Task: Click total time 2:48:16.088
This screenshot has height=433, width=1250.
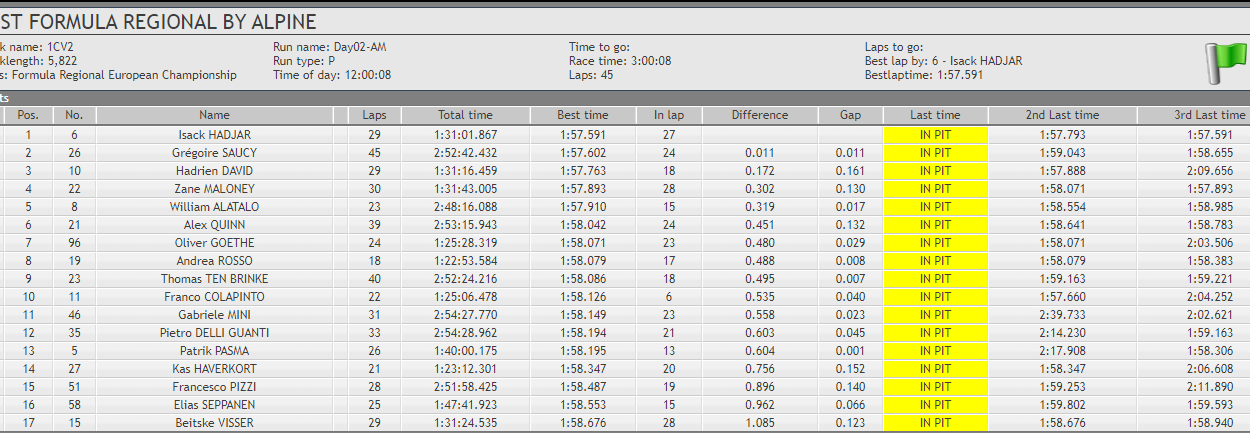Action: 465,207
